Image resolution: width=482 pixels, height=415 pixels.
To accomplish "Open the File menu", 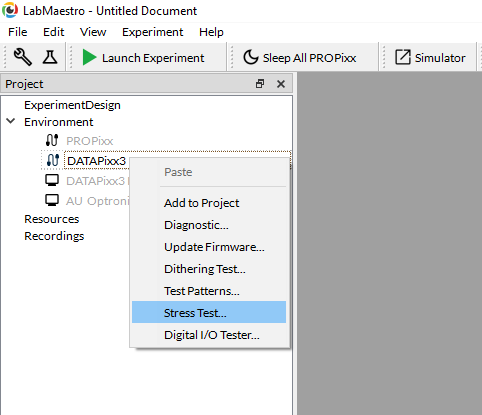I will (x=18, y=32).
